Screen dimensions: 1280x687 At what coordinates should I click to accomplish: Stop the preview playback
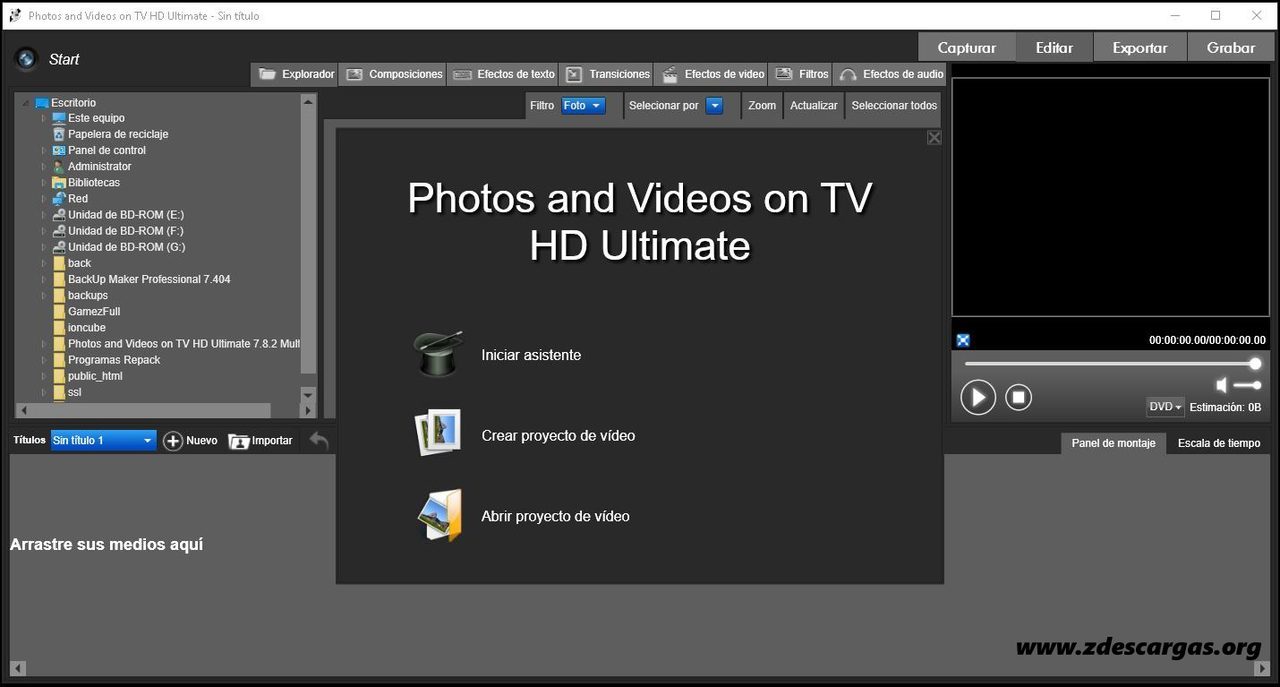1018,397
